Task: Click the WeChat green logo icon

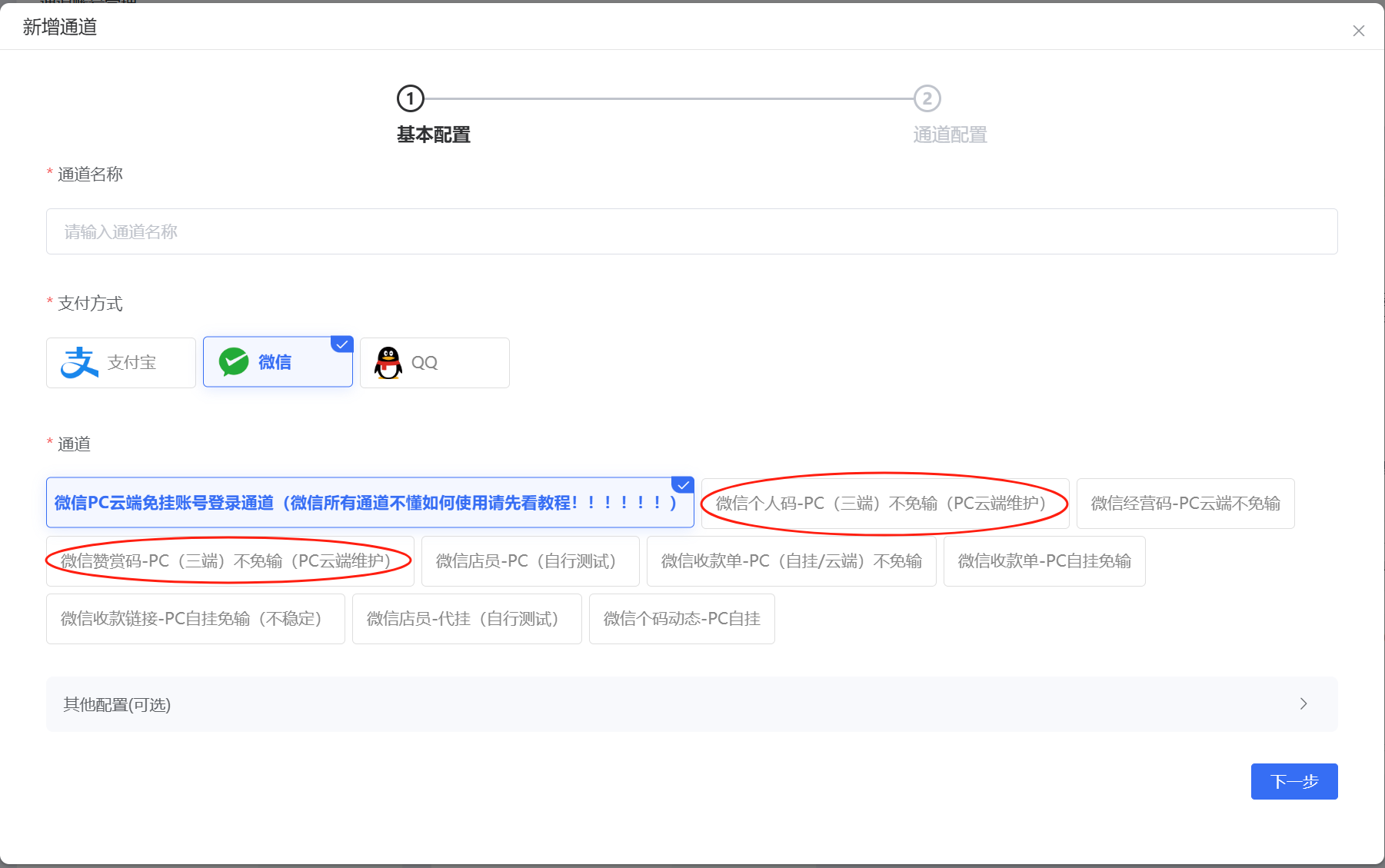Action: pyautogui.click(x=234, y=361)
